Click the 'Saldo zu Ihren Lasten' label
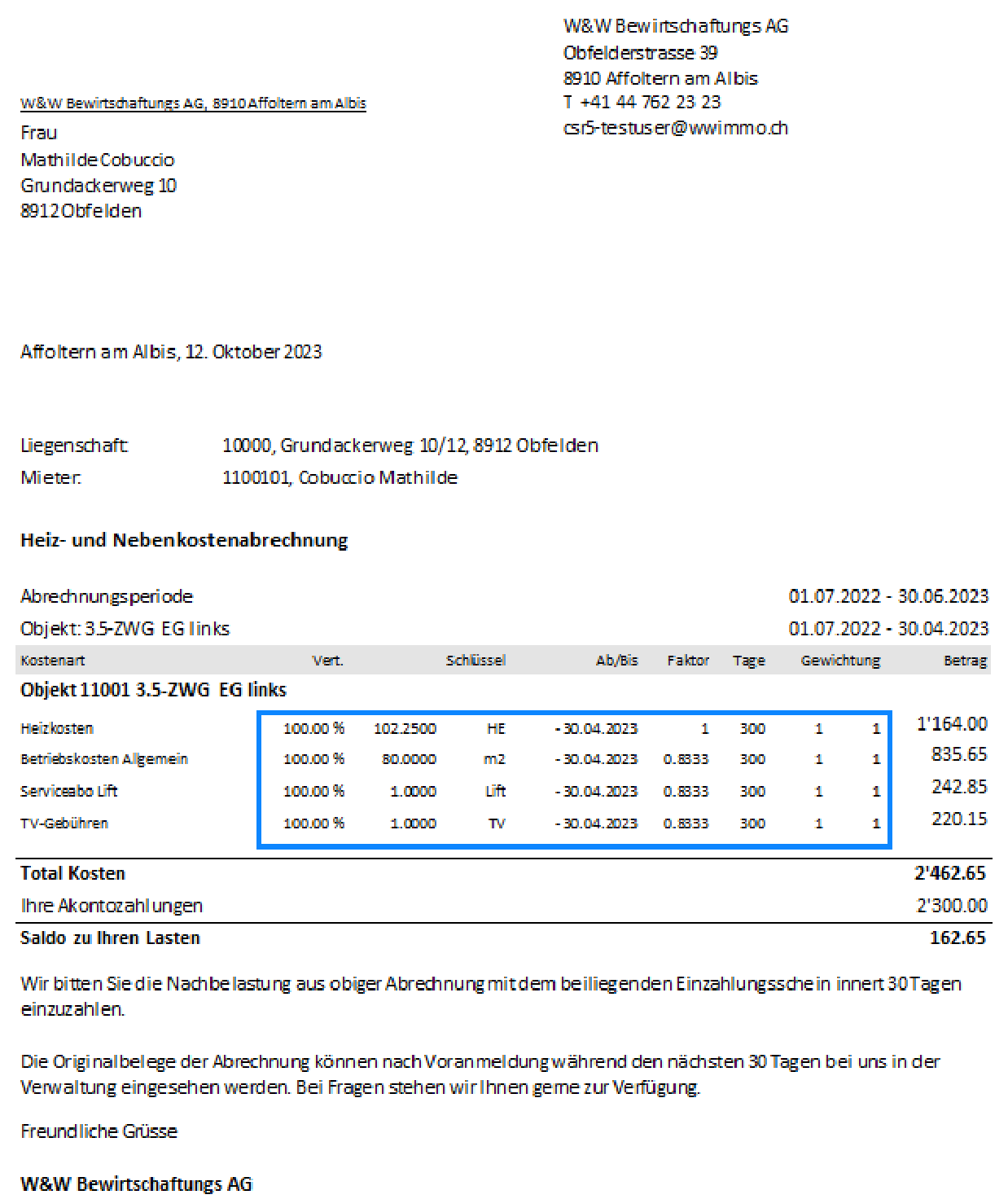Screen dimensions: 1008x1199 pyautogui.click(x=110, y=938)
